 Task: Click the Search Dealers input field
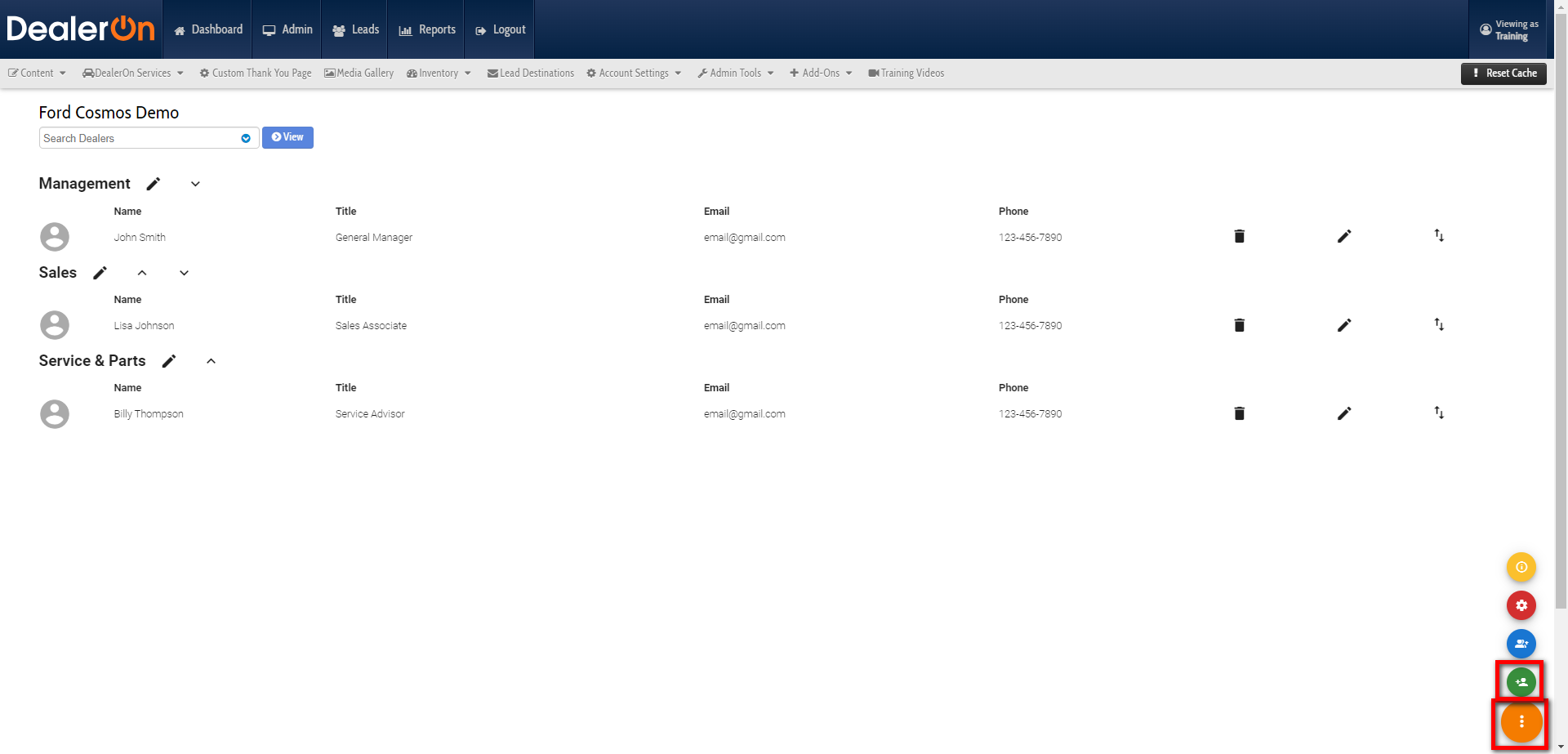(x=139, y=138)
